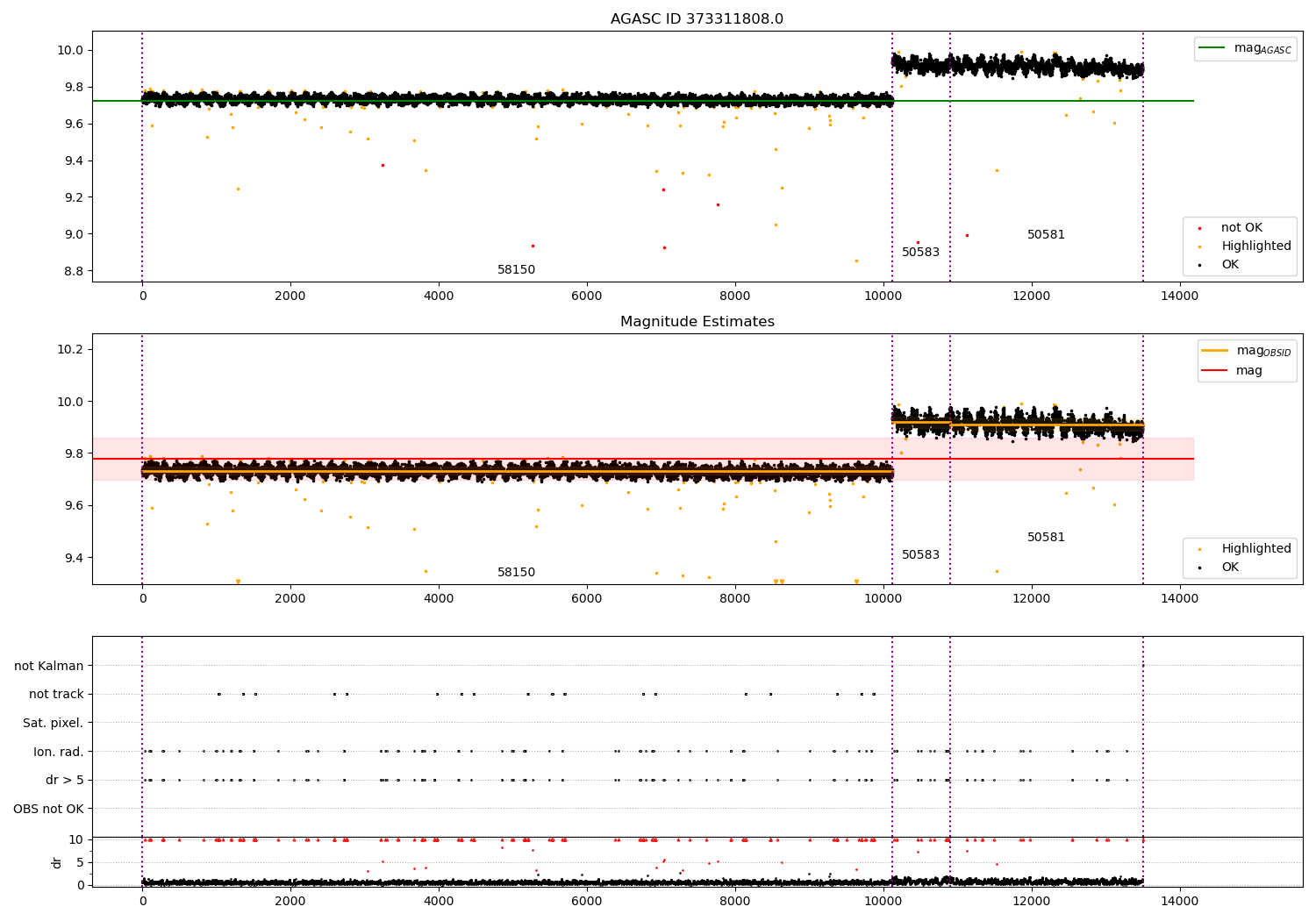Click the 'OBS not OK' axis label
1316x921 pixels.
[48, 810]
